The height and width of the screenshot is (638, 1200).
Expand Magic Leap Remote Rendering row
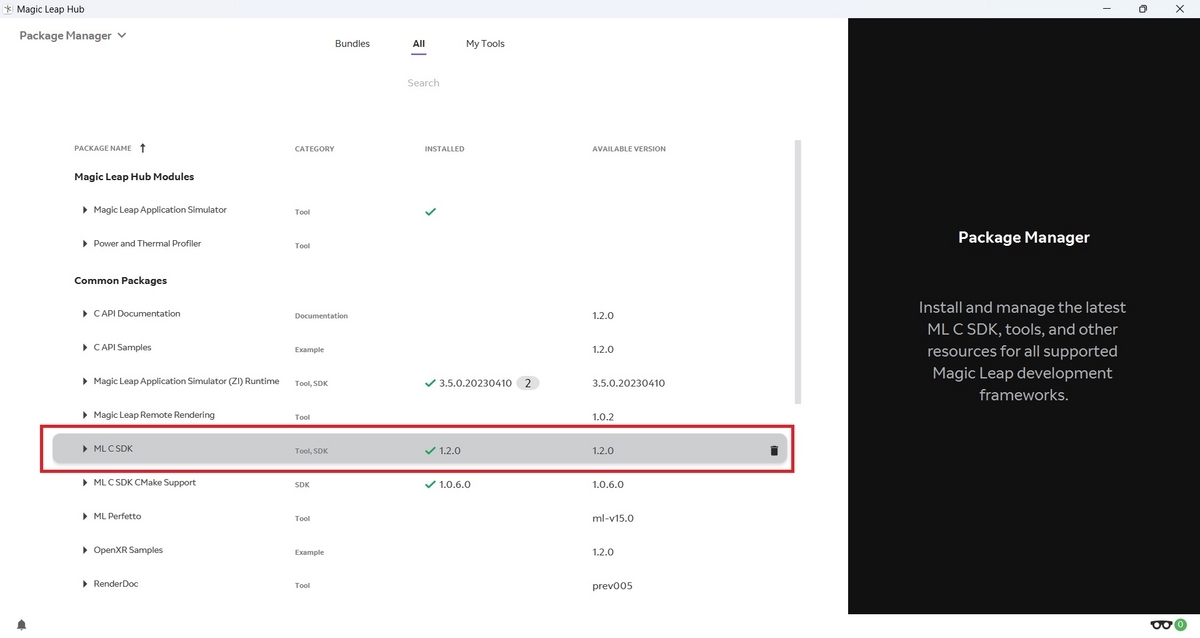click(x=85, y=415)
